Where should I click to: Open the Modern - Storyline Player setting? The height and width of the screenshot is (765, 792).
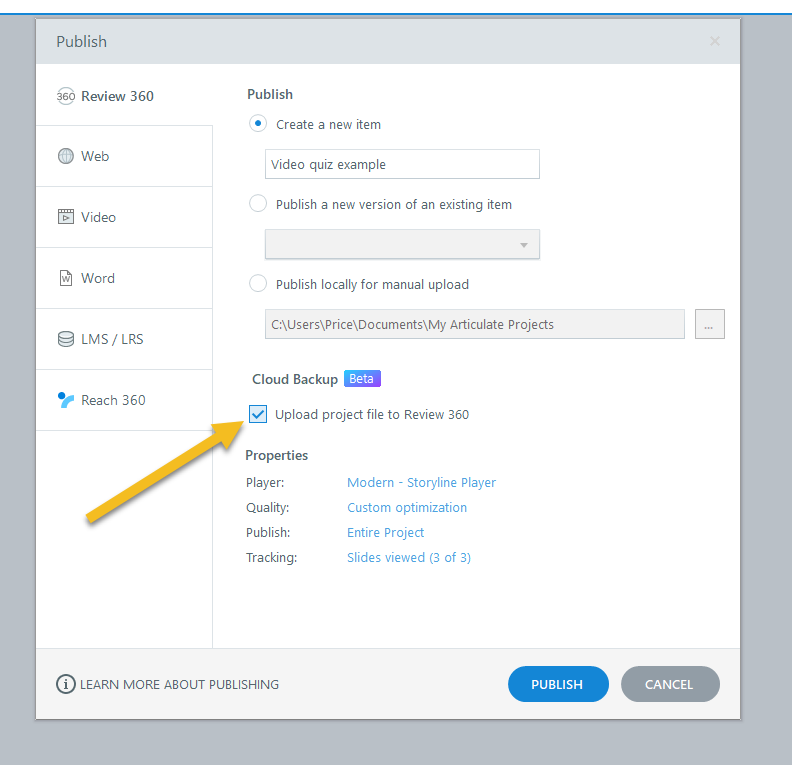coord(421,482)
